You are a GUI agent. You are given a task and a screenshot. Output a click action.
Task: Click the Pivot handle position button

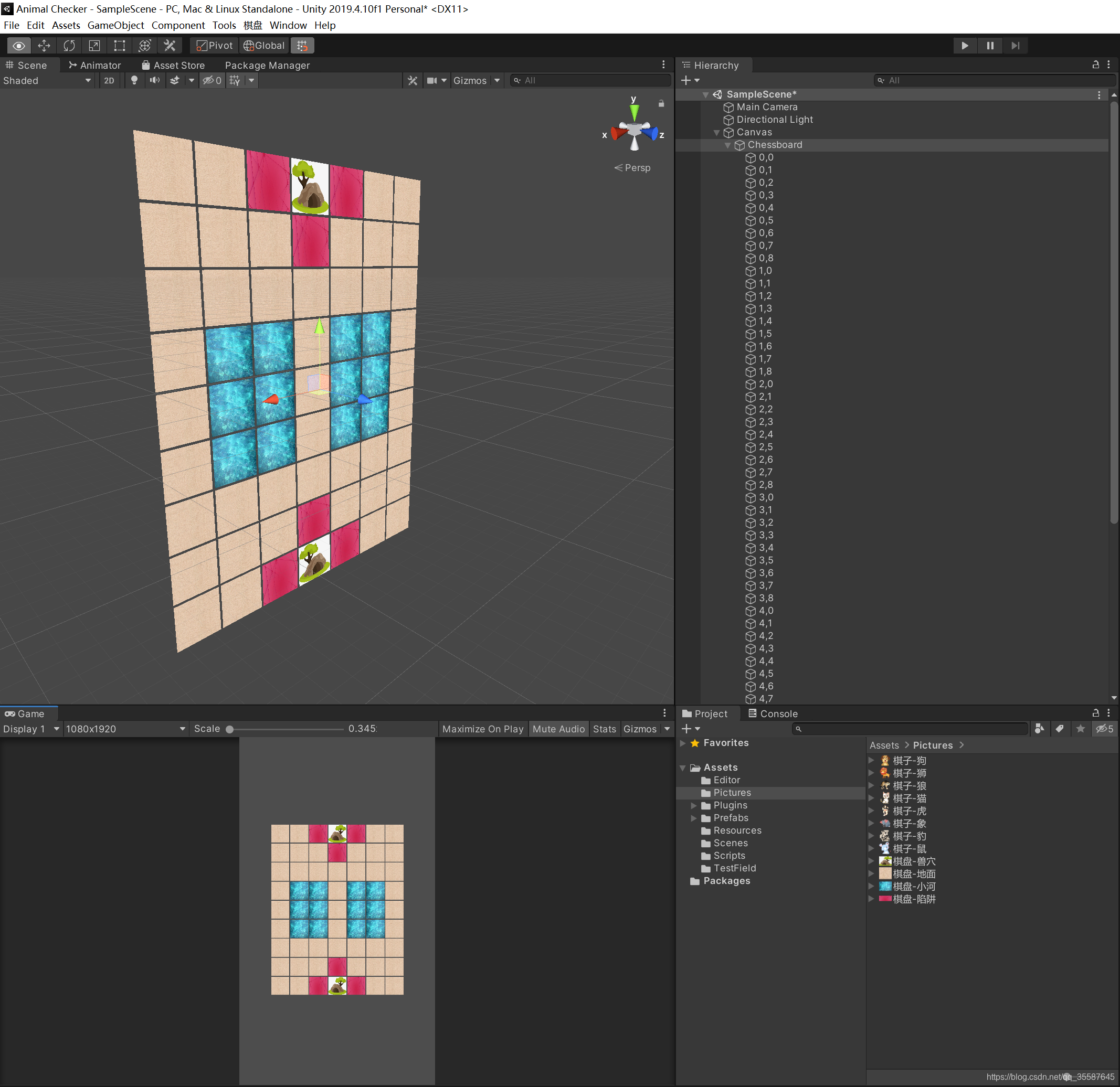click(215, 46)
